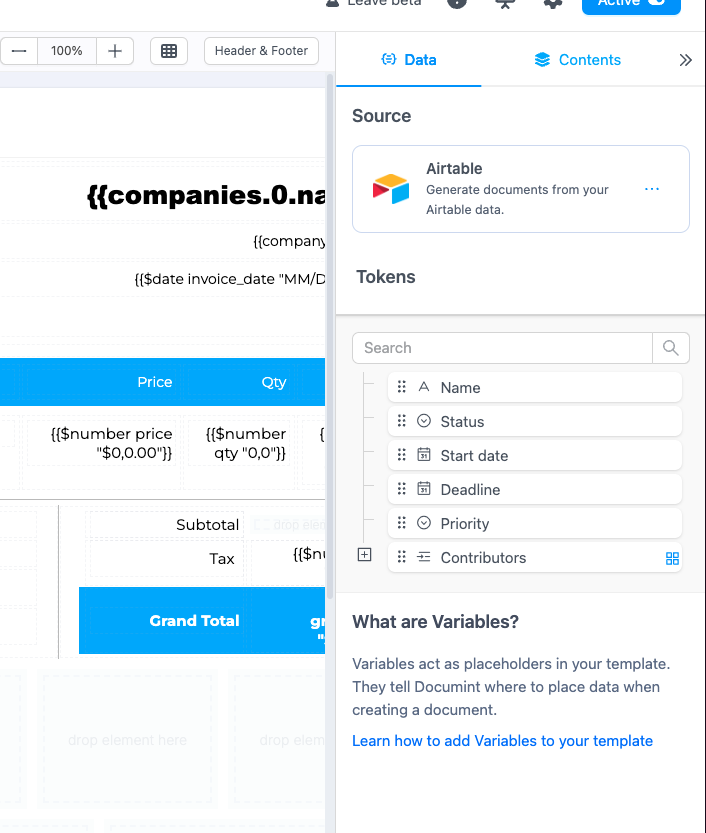Expand the Contributors tree node

(x=365, y=555)
